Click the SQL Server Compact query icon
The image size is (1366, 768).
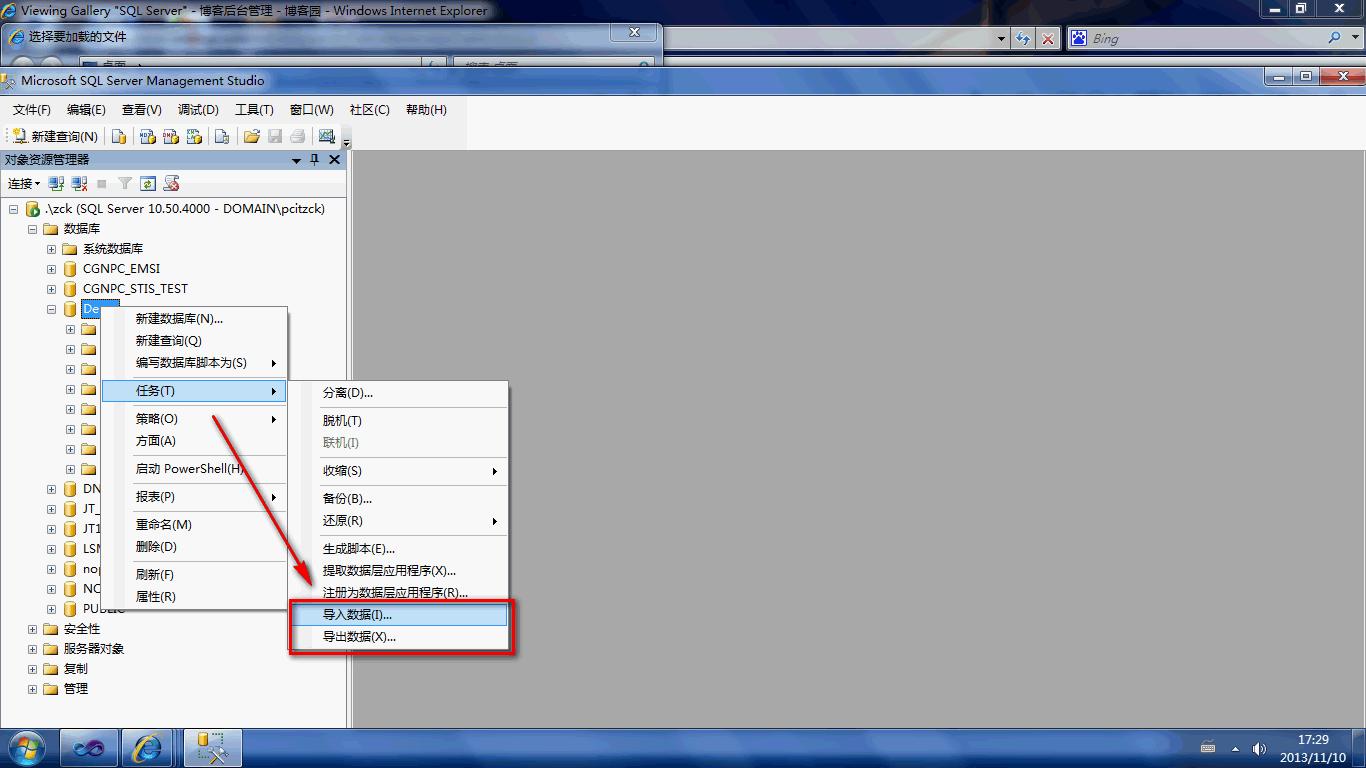[222, 136]
